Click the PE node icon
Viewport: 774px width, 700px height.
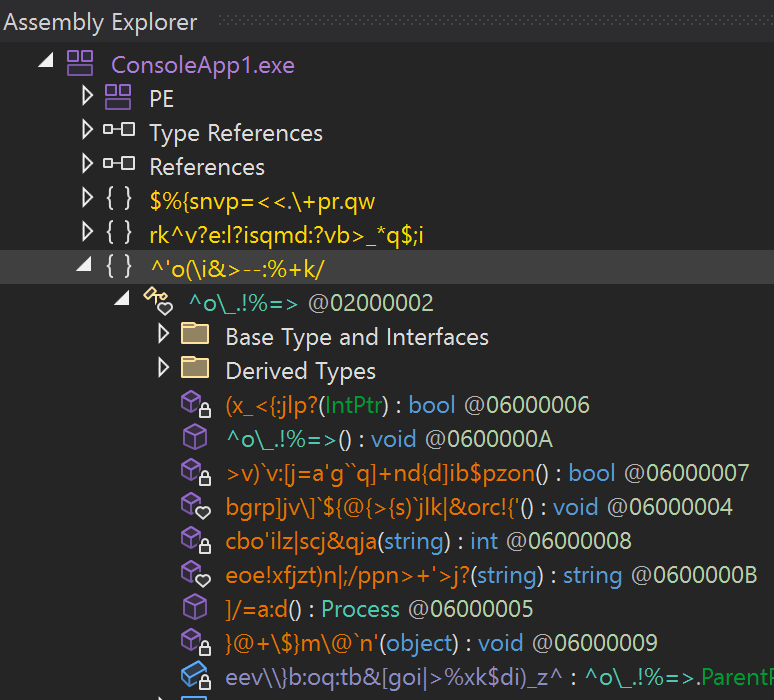point(118,98)
